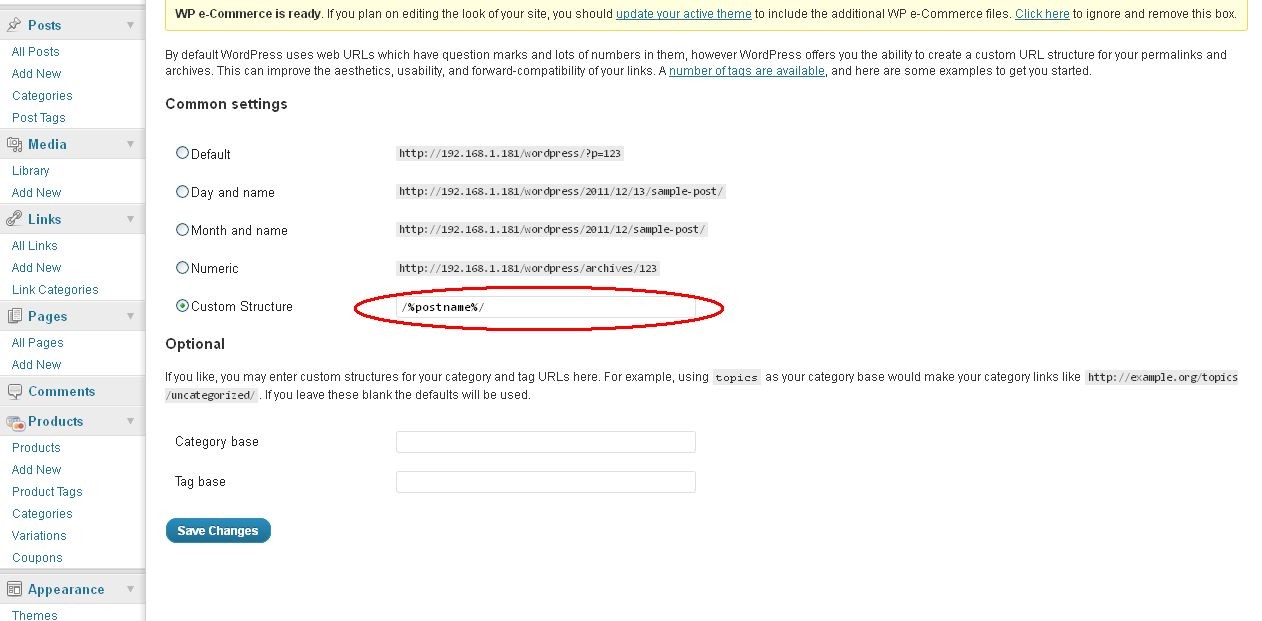The image size is (1262, 621).
Task: Click Add New under Links
Action: coord(37,267)
